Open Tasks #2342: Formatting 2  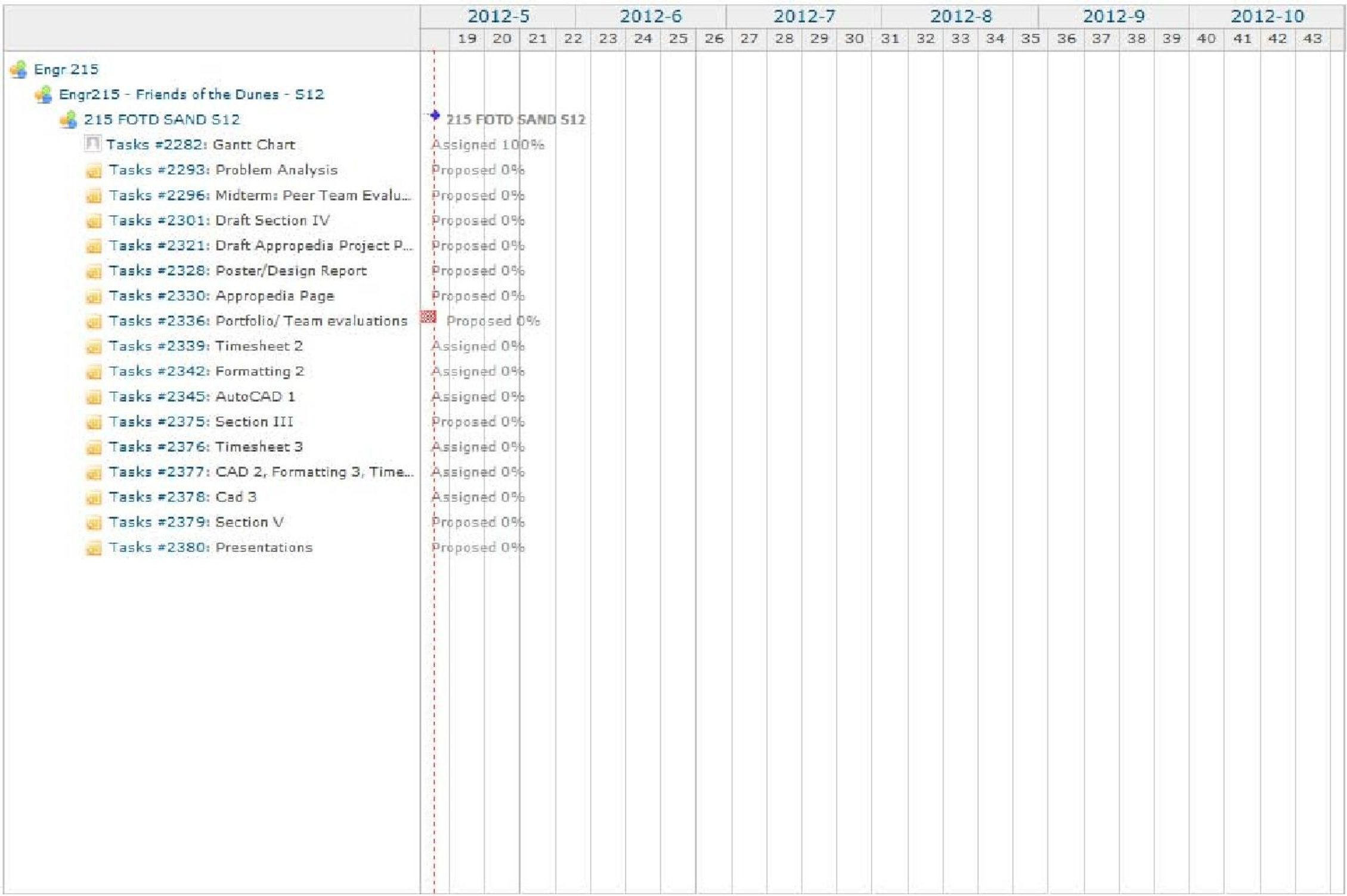(206, 371)
